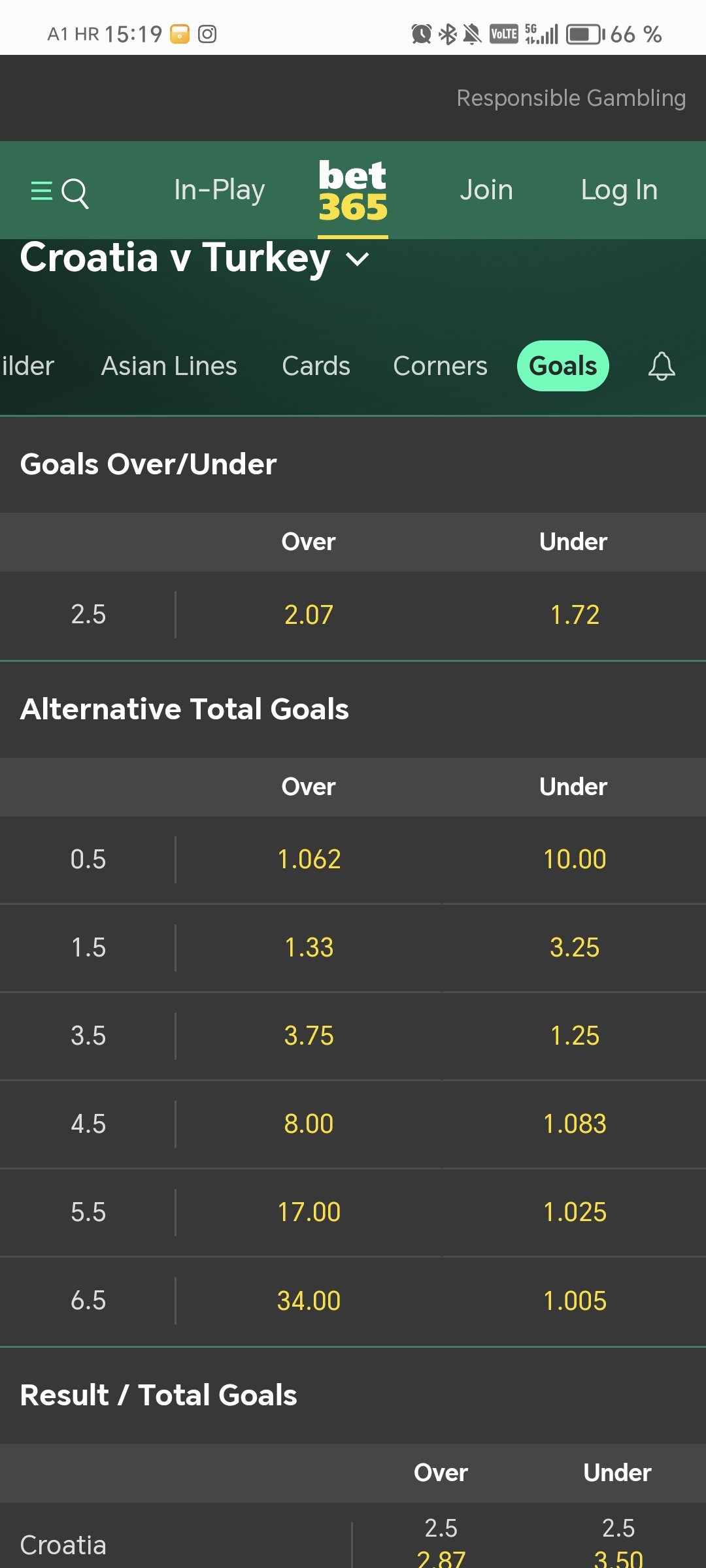This screenshot has height=1568, width=706.
Task: Open the Cards tab
Action: (316, 366)
